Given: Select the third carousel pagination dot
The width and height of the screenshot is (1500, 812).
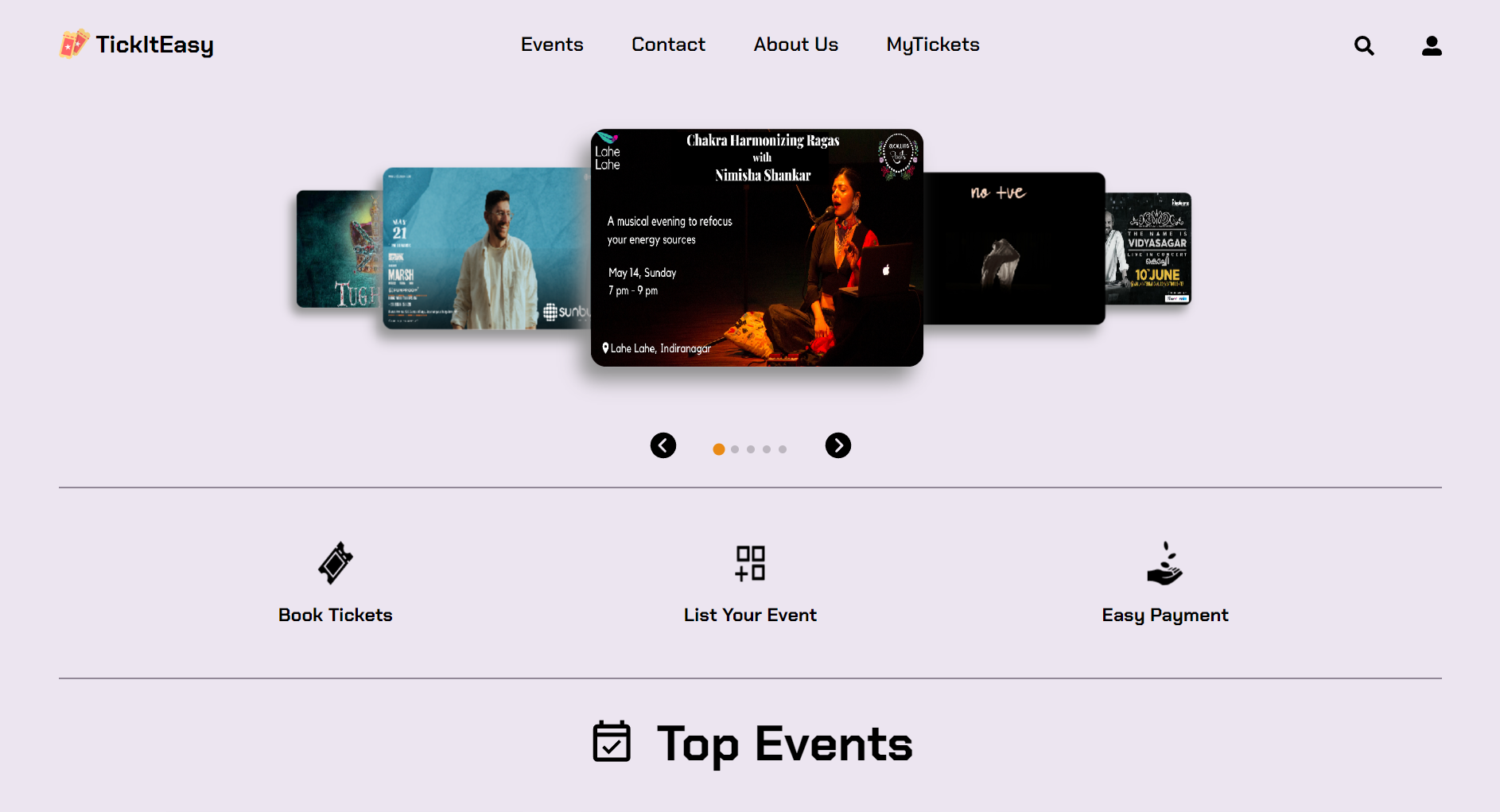Looking at the screenshot, I should click(x=751, y=449).
